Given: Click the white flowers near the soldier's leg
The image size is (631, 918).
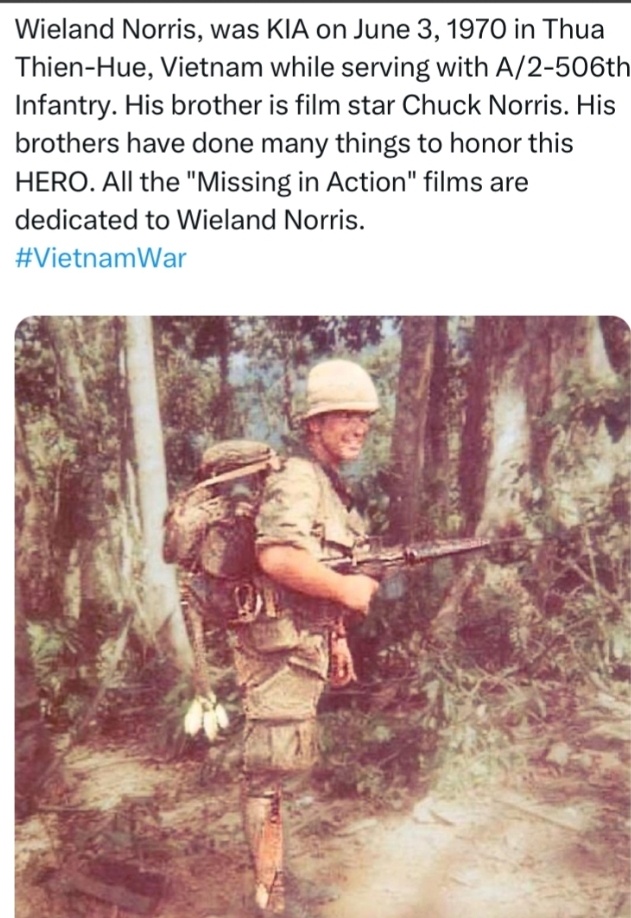Looking at the screenshot, I should [205, 717].
